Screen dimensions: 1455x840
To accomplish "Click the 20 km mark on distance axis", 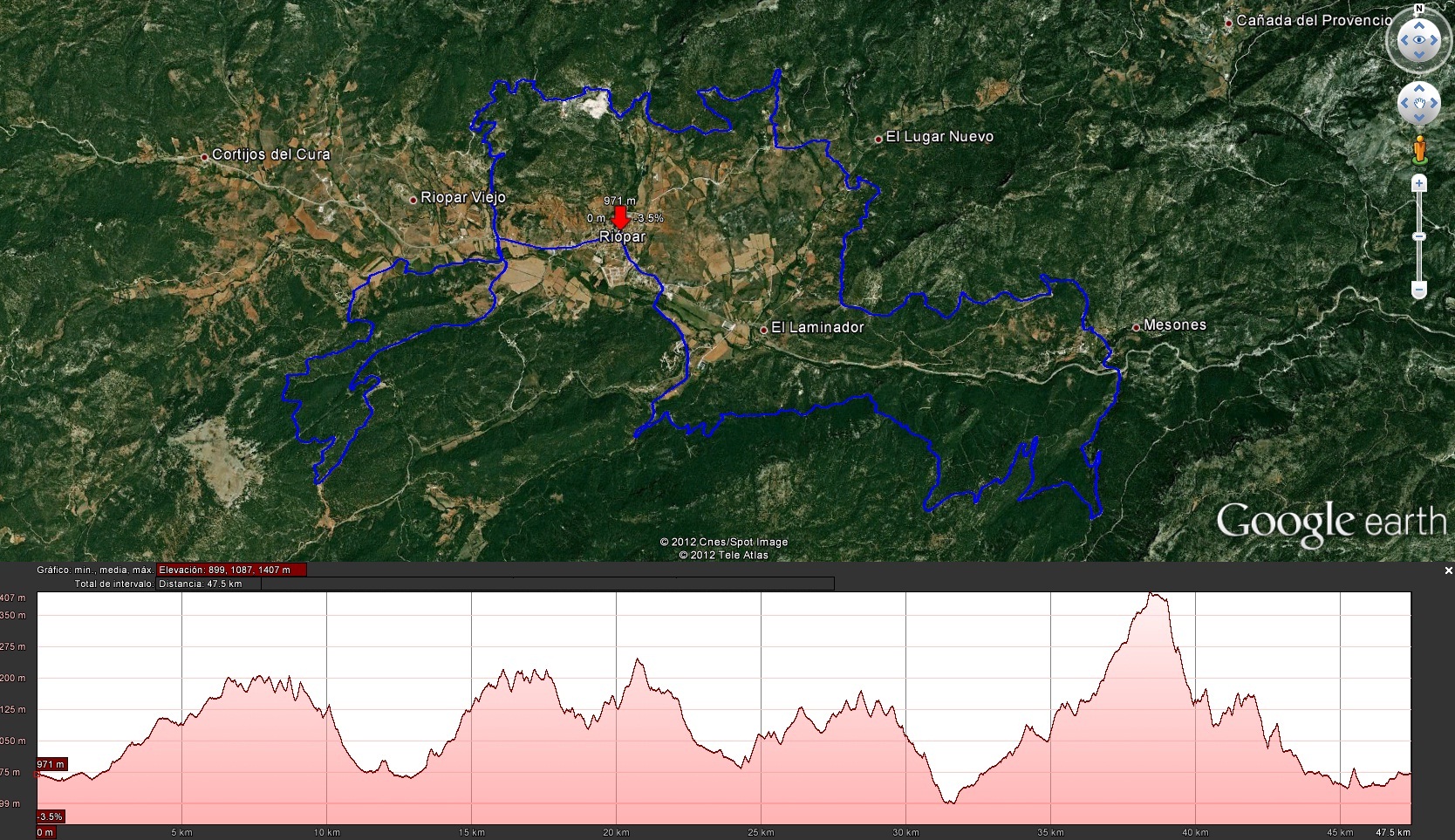I will tap(616, 832).
